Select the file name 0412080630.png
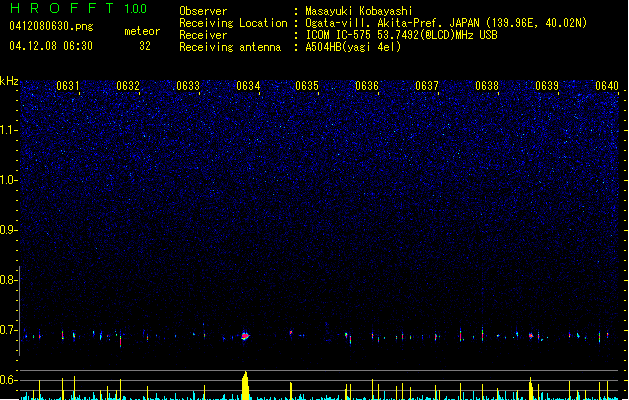 (51, 26)
